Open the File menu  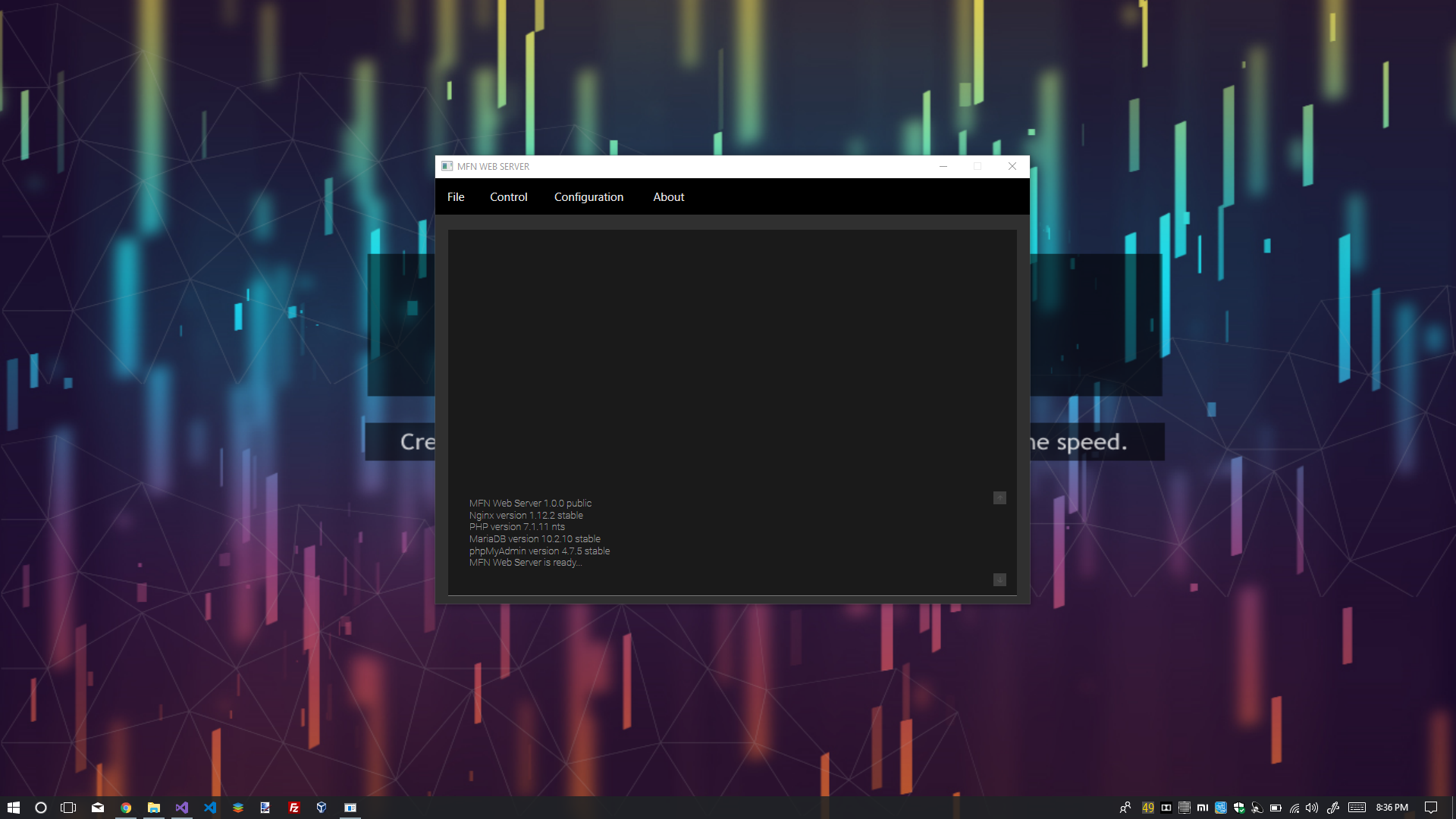(456, 197)
